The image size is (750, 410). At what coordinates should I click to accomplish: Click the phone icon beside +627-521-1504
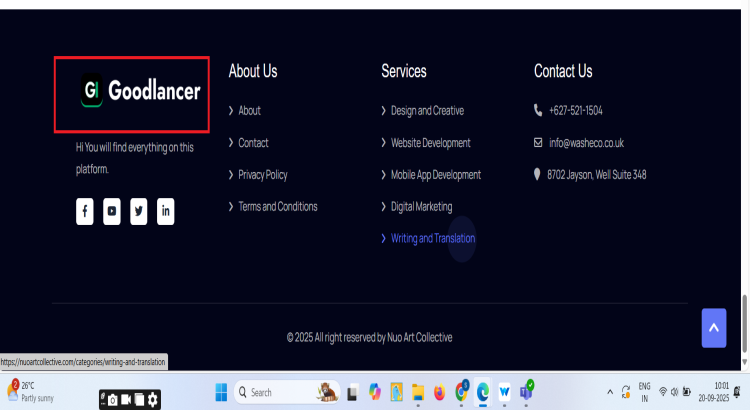[x=538, y=110]
